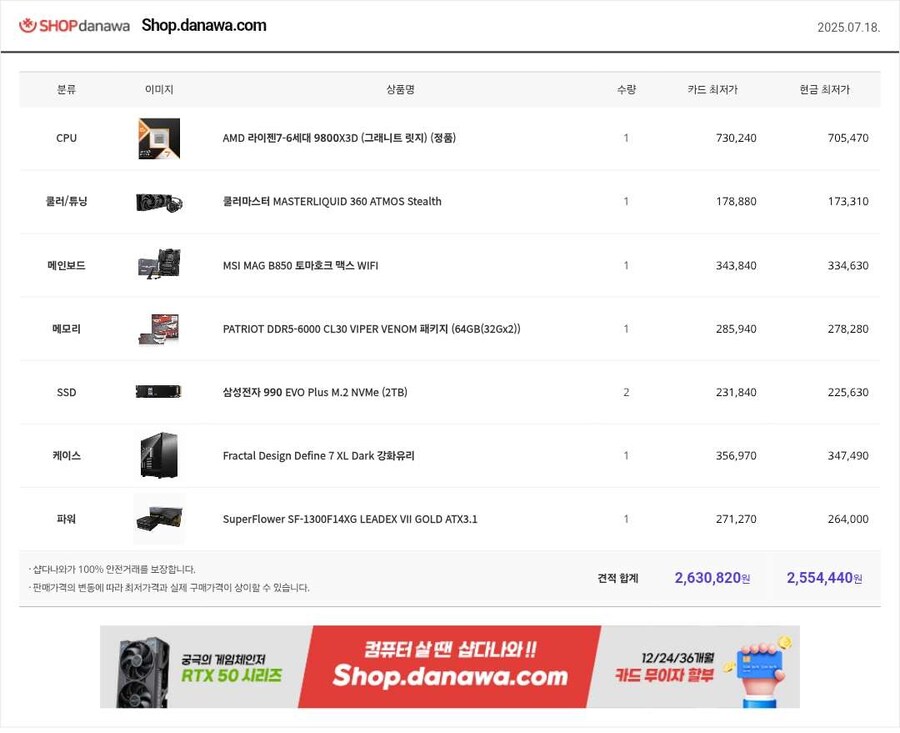Click the 카드 무이자 할부 credit card illustration
The width and height of the screenshot is (900, 733).
[x=757, y=669]
